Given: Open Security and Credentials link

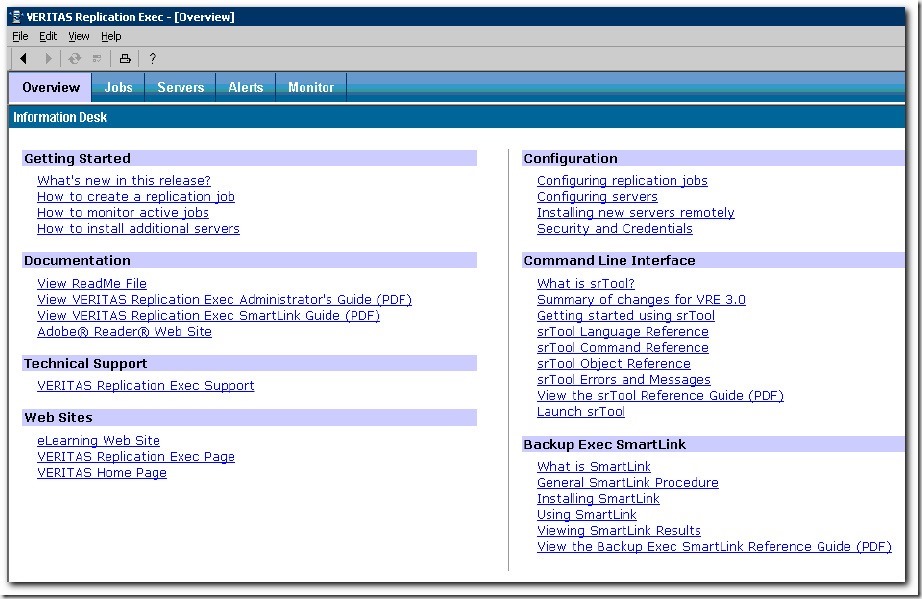Looking at the screenshot, I should point(614,228).
